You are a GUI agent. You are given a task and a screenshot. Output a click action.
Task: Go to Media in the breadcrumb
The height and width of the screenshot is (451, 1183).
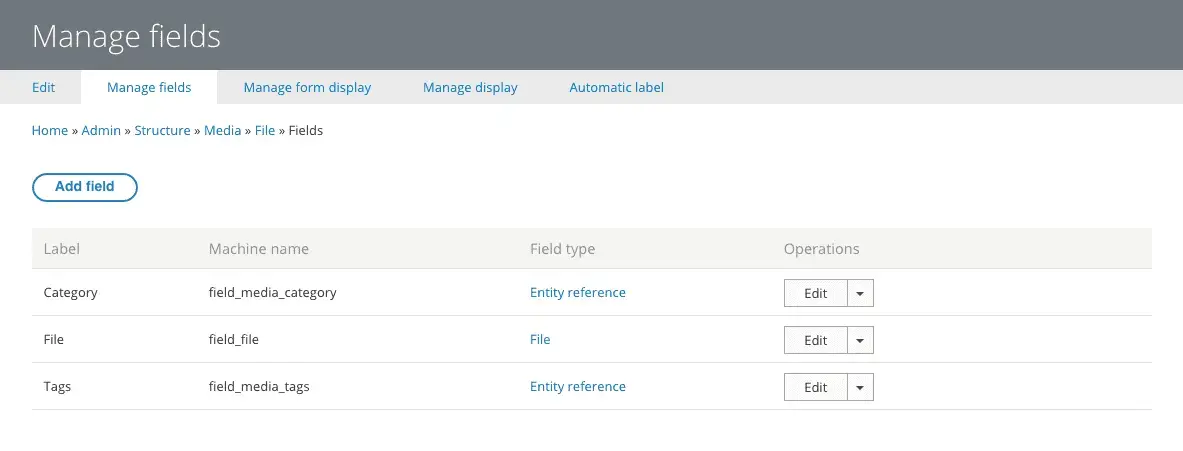click(x=222, y=130)
